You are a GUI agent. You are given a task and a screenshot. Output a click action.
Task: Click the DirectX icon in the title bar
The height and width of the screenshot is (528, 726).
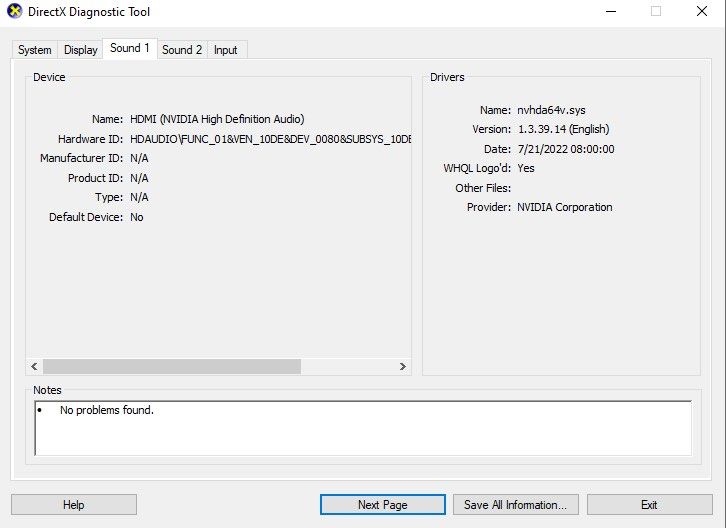tap(12, 12)
